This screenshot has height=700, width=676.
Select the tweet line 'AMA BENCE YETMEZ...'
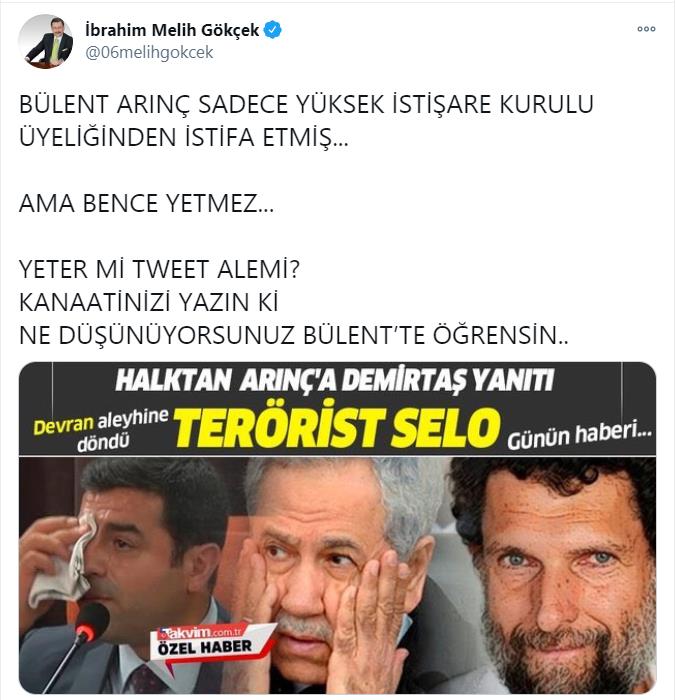146,204
